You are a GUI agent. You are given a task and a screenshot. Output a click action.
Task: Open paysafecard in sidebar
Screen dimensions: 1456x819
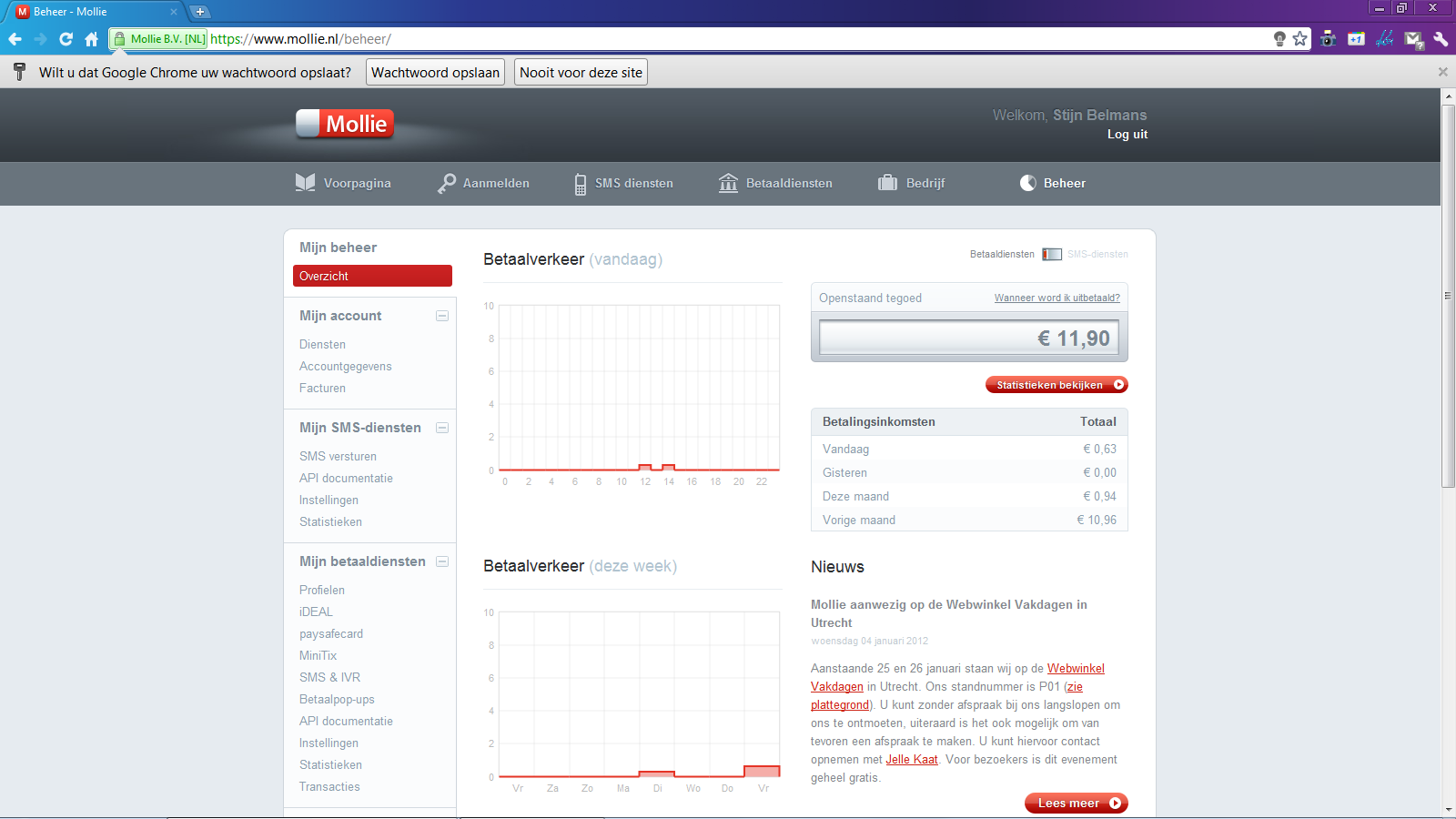331,634
